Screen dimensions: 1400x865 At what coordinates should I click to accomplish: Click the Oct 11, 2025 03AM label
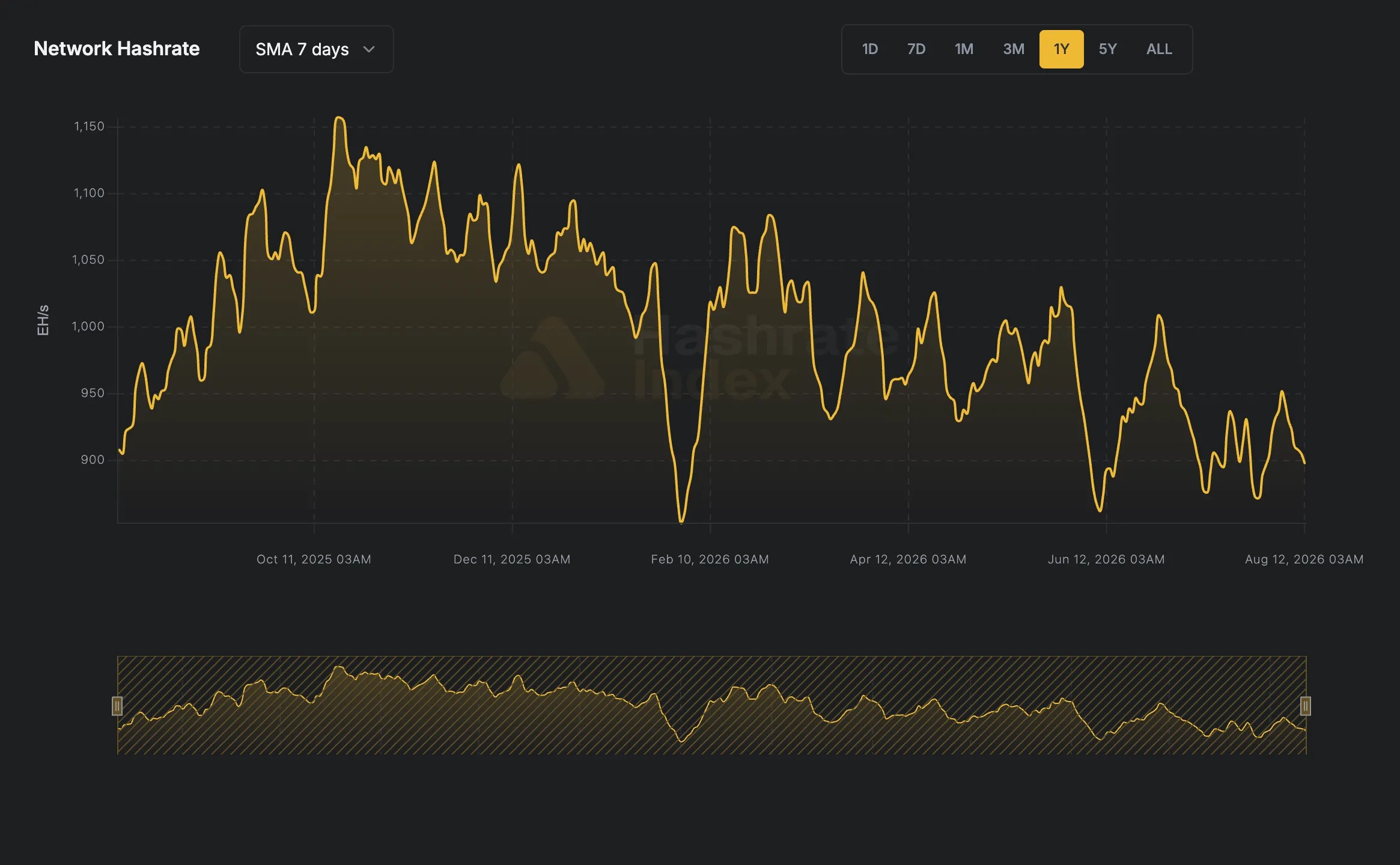click(314, 559)
